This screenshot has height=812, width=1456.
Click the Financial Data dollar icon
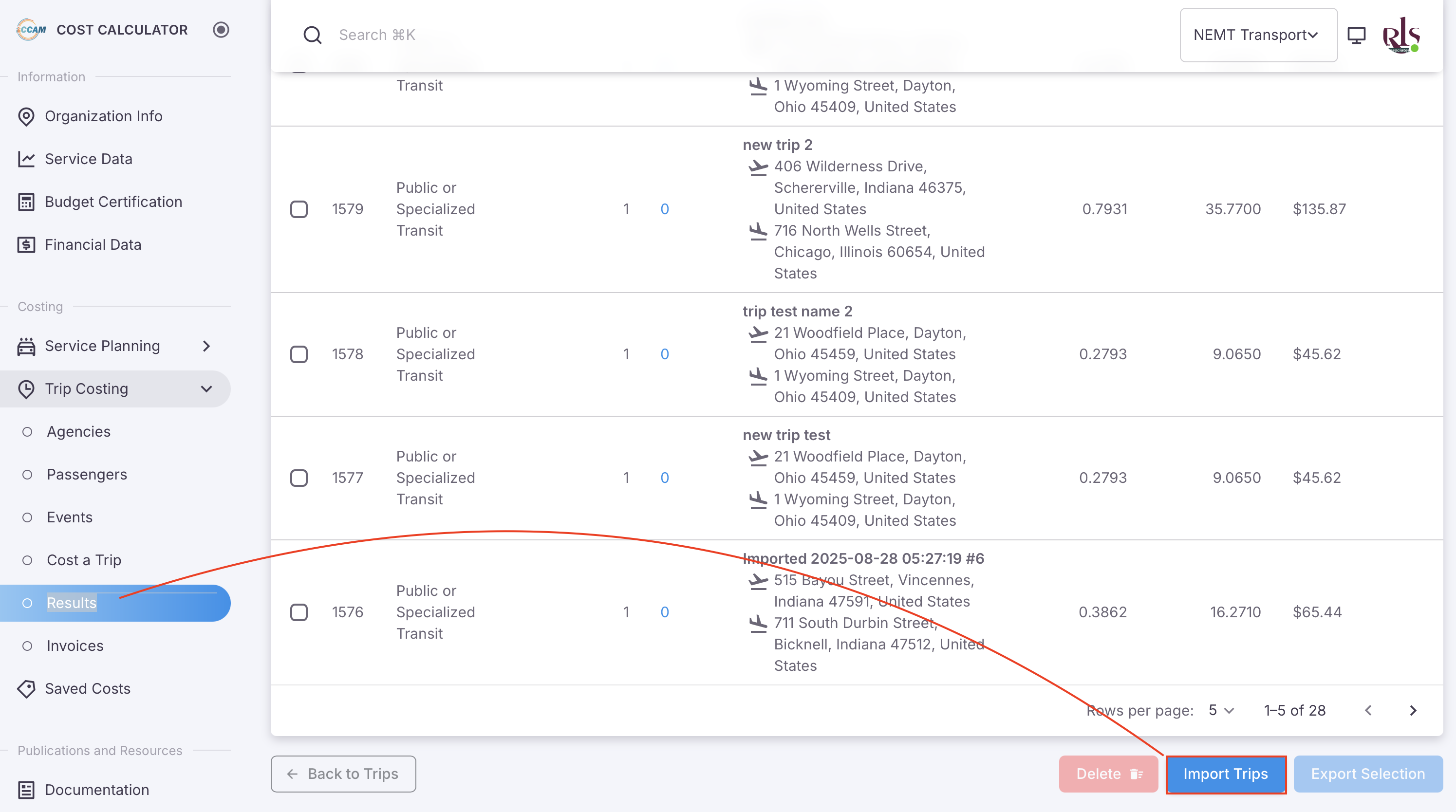(x=26, y=245)
